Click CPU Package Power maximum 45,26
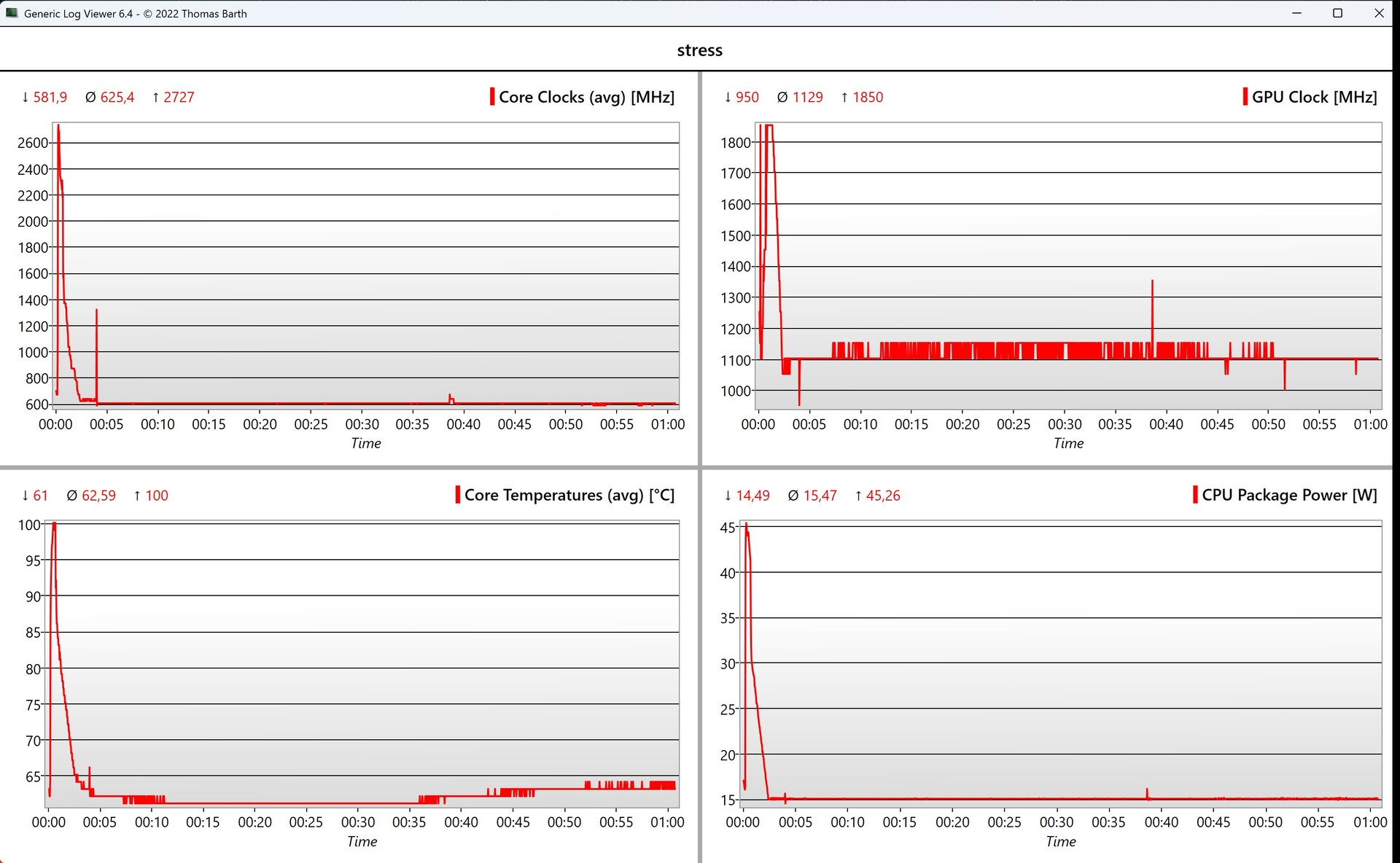 (x=882, y=496)
